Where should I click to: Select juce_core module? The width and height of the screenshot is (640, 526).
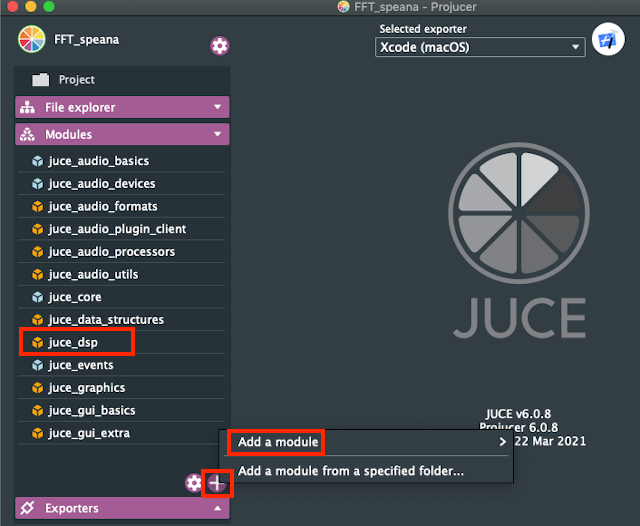[122, 297]
